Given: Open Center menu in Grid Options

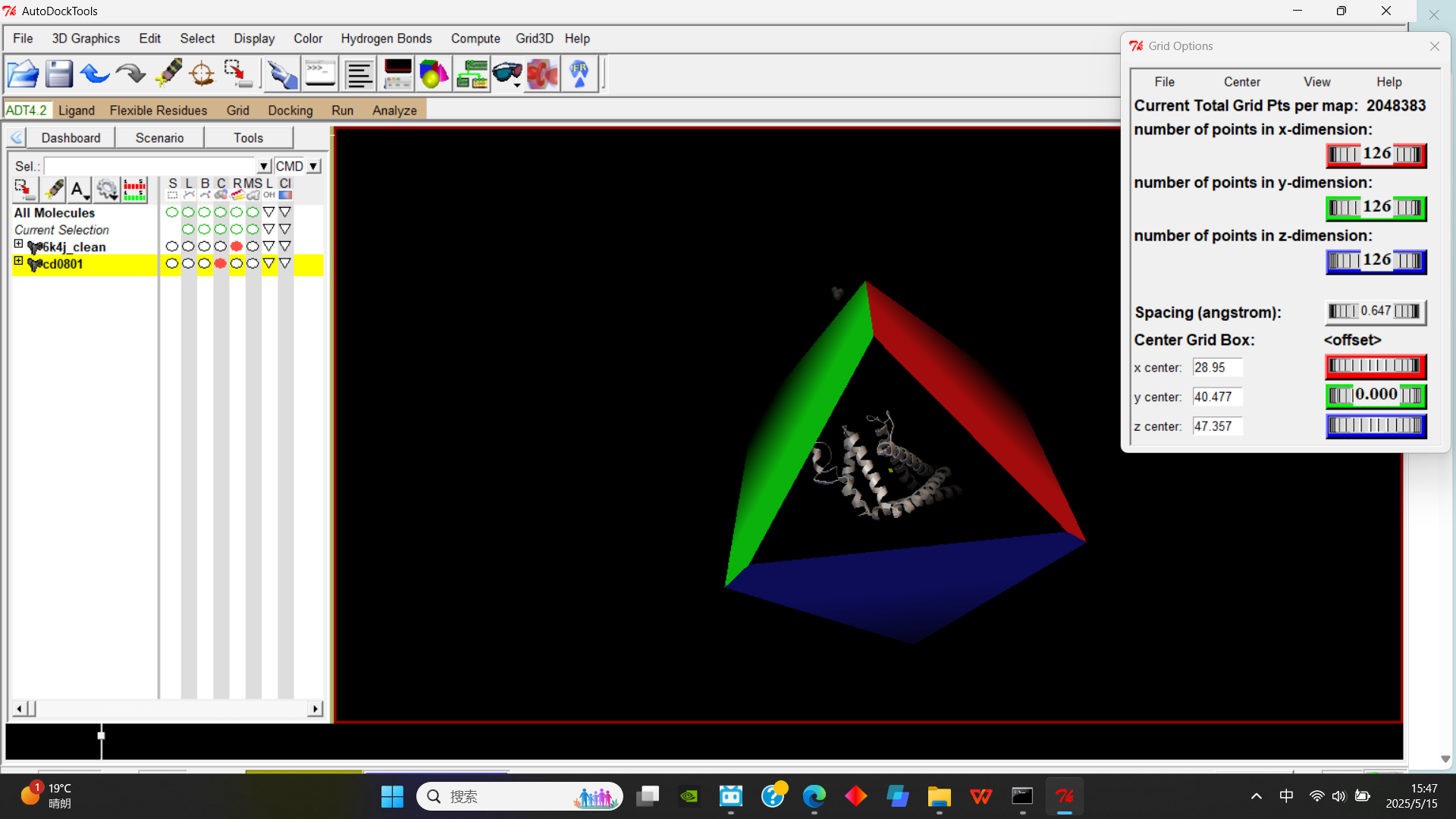Looking at the screenshot, I should pos(1241,82).
